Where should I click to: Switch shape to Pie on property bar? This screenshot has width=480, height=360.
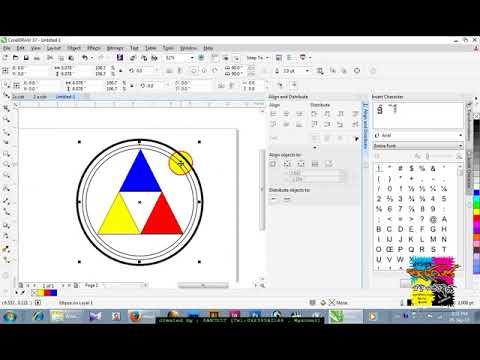coord(204,71)
